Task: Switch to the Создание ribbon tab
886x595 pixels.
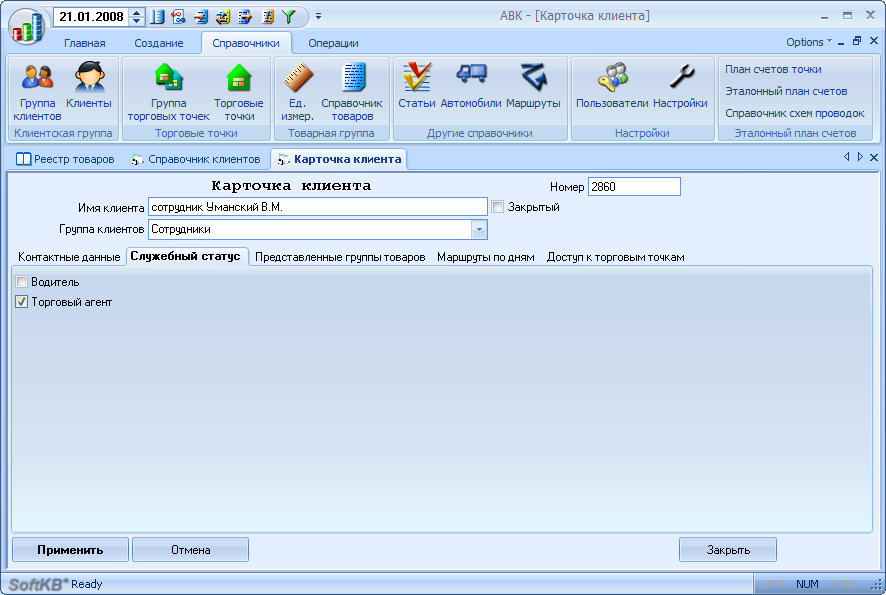Action: point(159,43)
